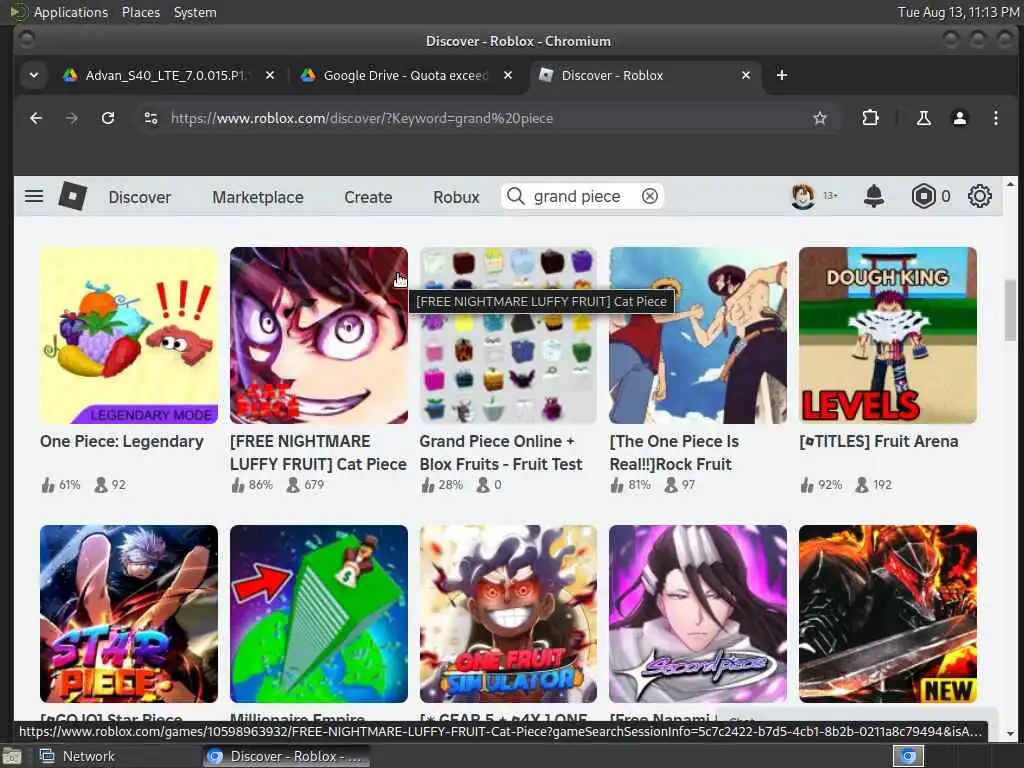The image size is (1024, 768).
Task: Open the Robux nav link
Action: pos(456,197)
